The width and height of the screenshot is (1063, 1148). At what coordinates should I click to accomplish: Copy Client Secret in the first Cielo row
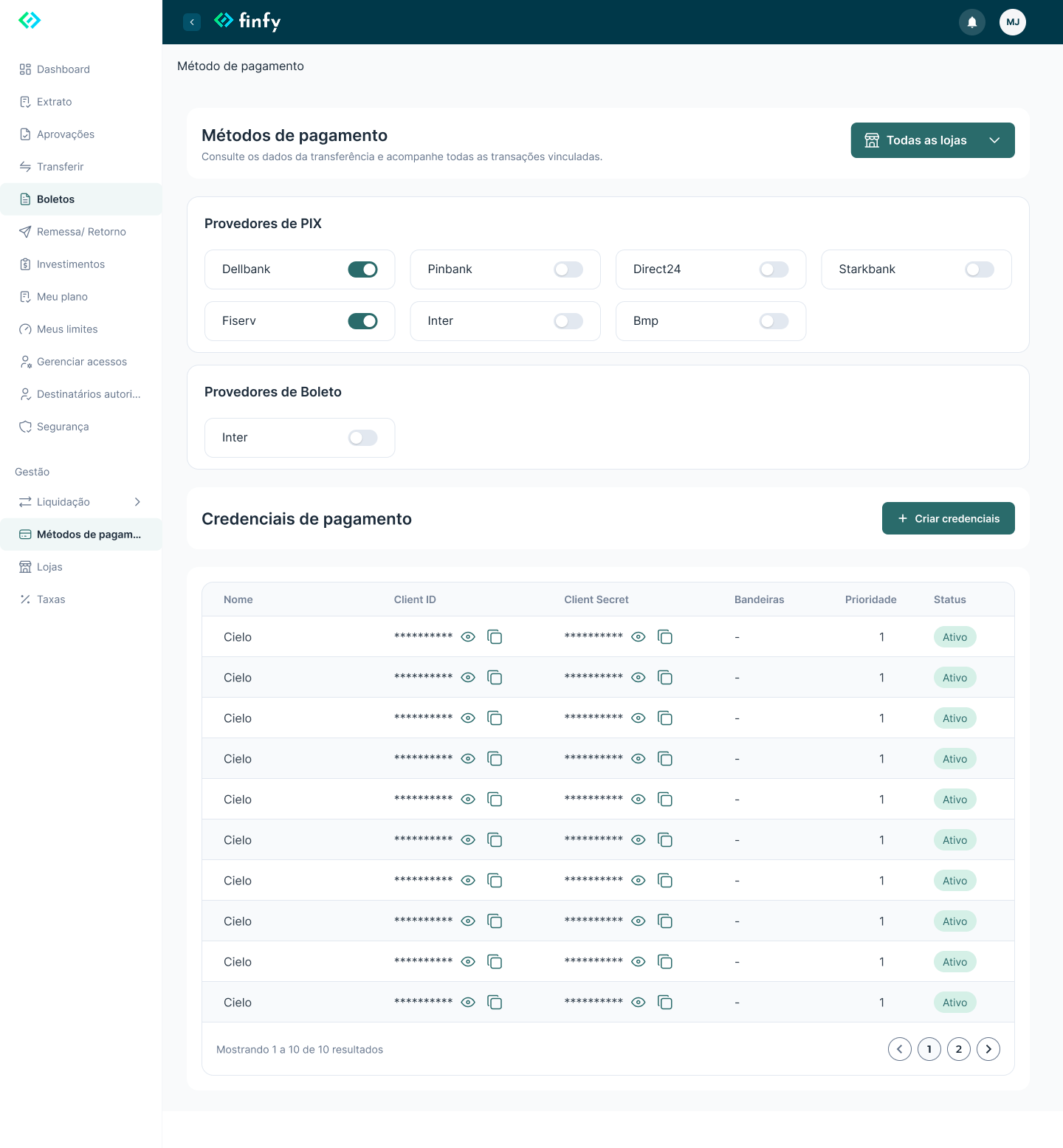[665, 637]
